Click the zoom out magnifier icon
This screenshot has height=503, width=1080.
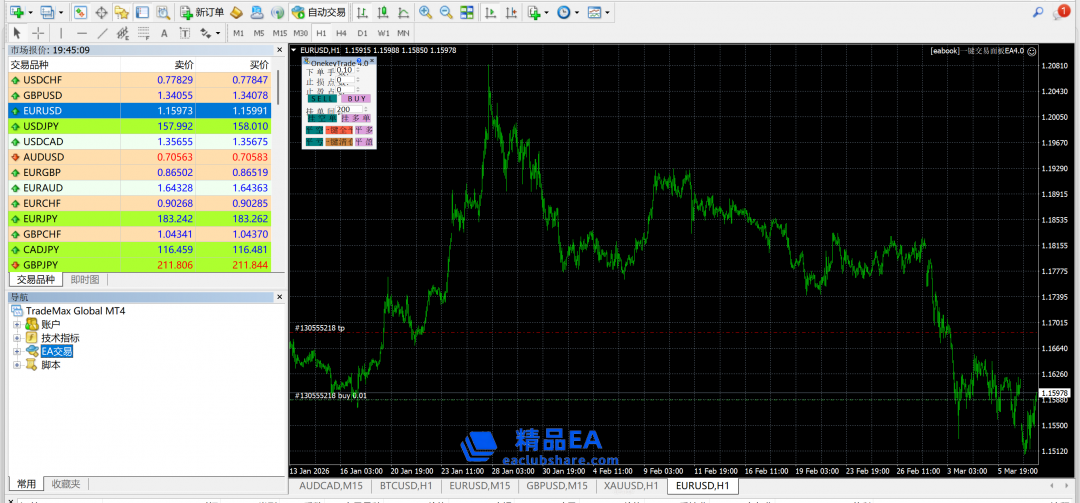pos(445,12)
